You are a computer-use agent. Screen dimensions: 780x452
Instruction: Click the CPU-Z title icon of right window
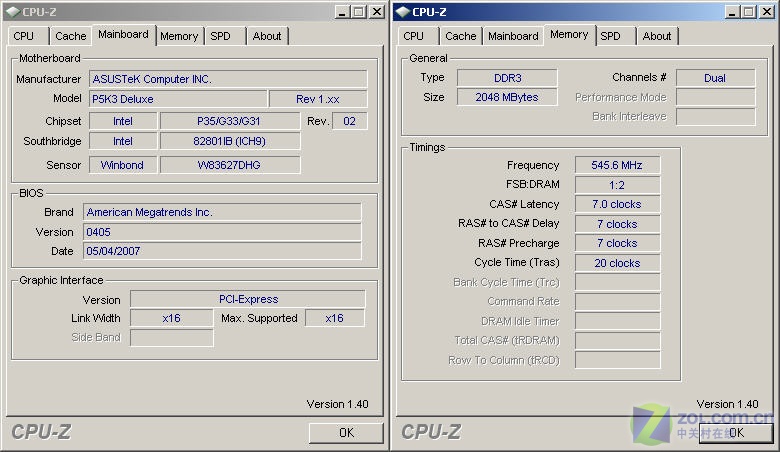(x=403, y=12)
